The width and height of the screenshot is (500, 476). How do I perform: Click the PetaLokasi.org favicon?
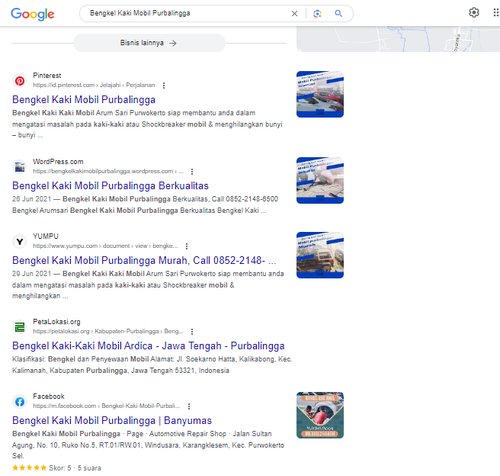pyautogui.click(x=20, y=327)
